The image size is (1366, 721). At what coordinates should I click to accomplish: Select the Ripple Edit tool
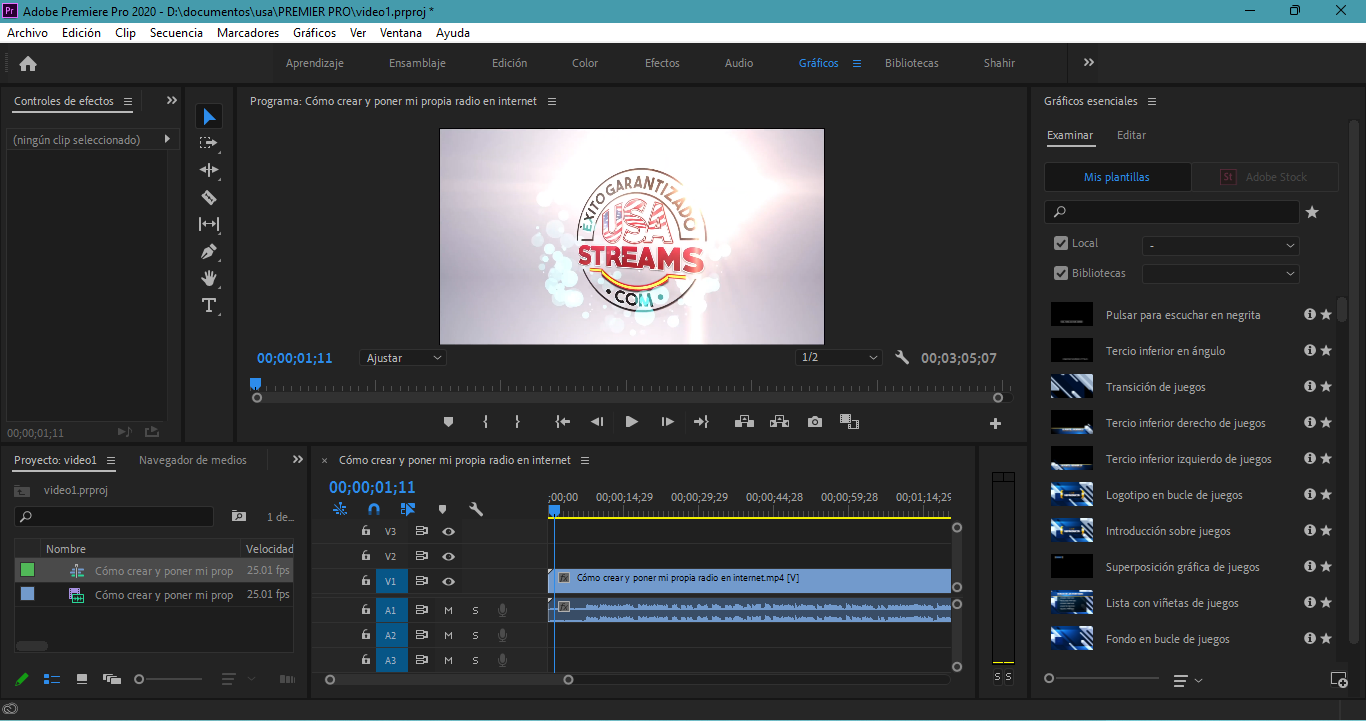coord(208,170)
